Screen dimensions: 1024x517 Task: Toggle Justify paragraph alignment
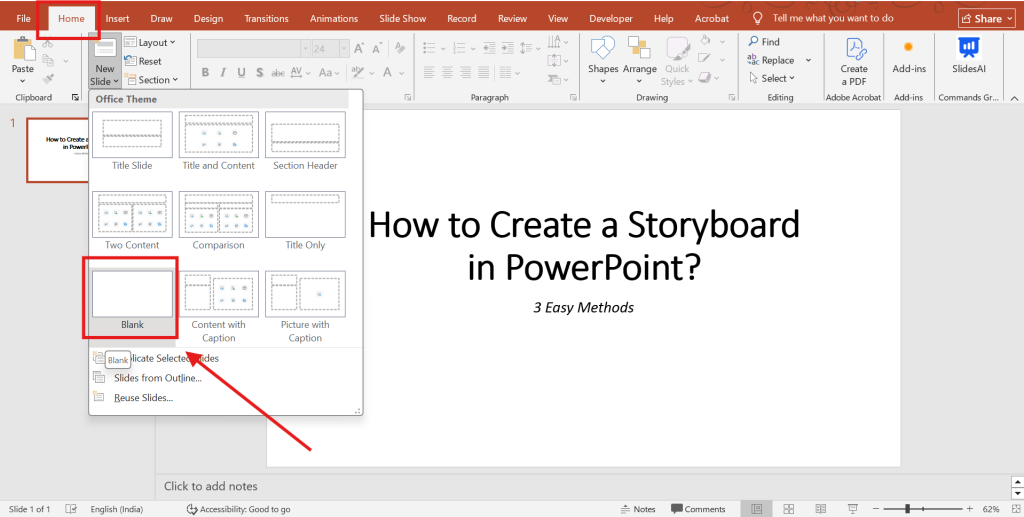pos(484,72)
